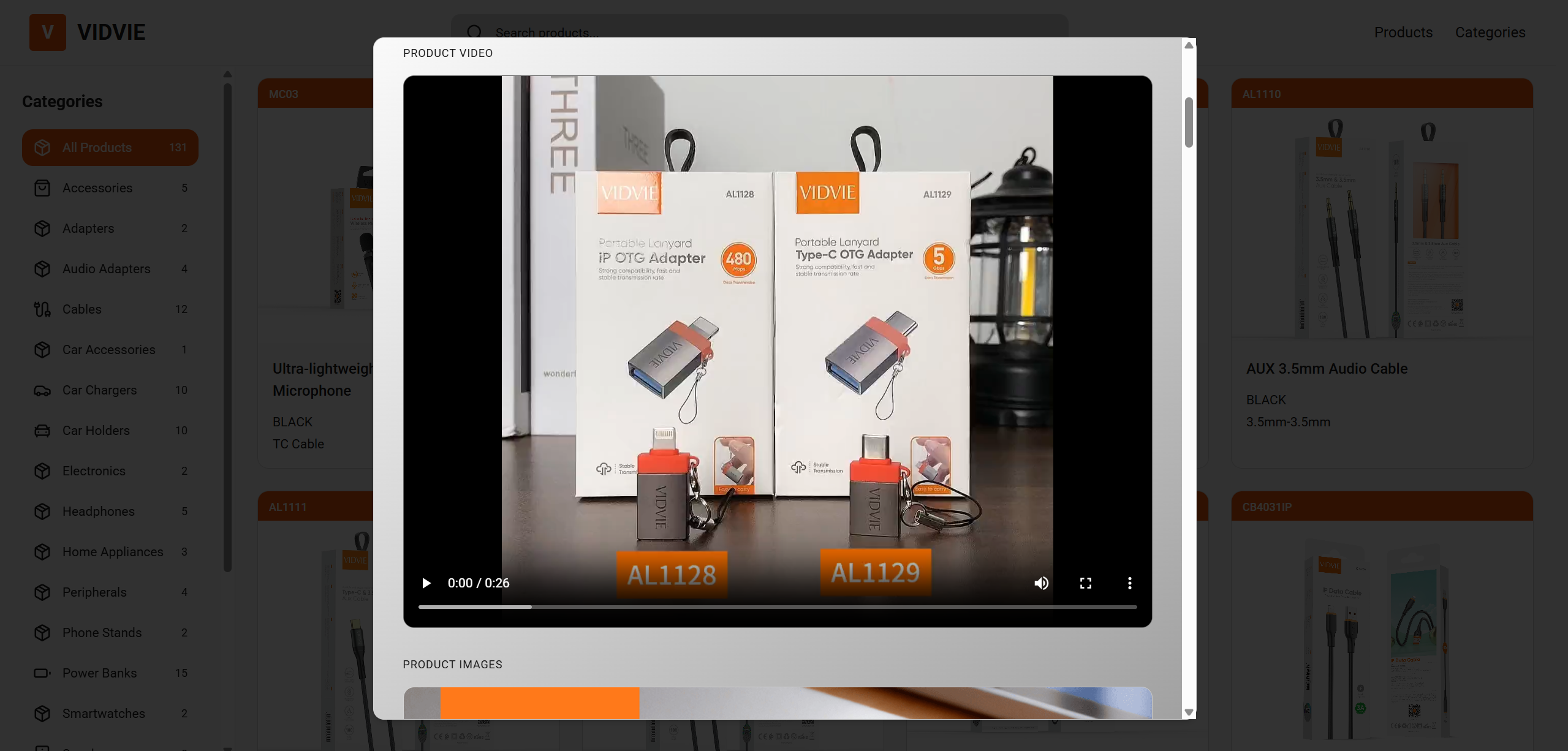Click the modal scroll-down arrow
The width and height of the screenshot is (1568, 751).
(1189, 712)
